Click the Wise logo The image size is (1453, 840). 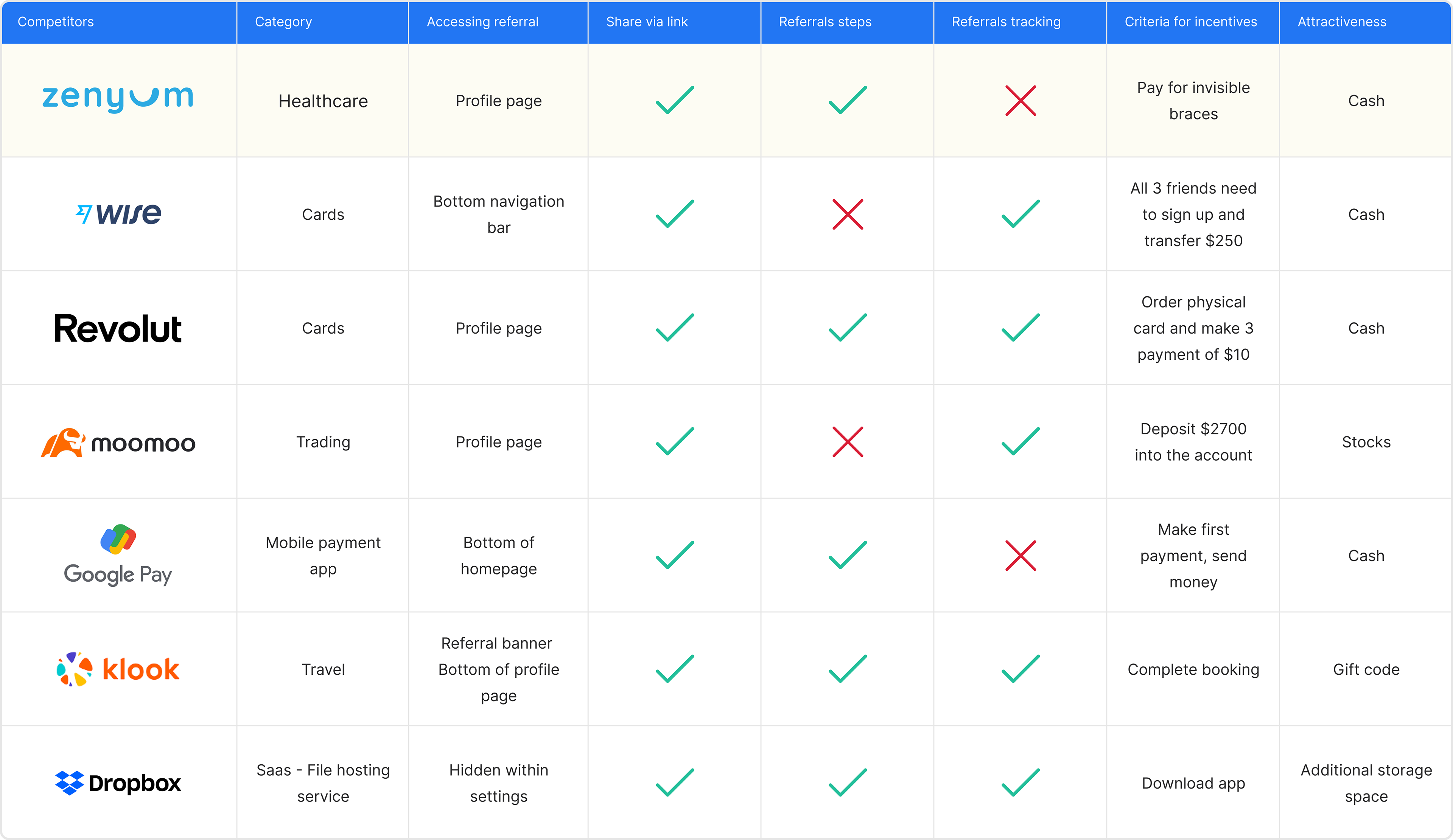click(119, 214)
